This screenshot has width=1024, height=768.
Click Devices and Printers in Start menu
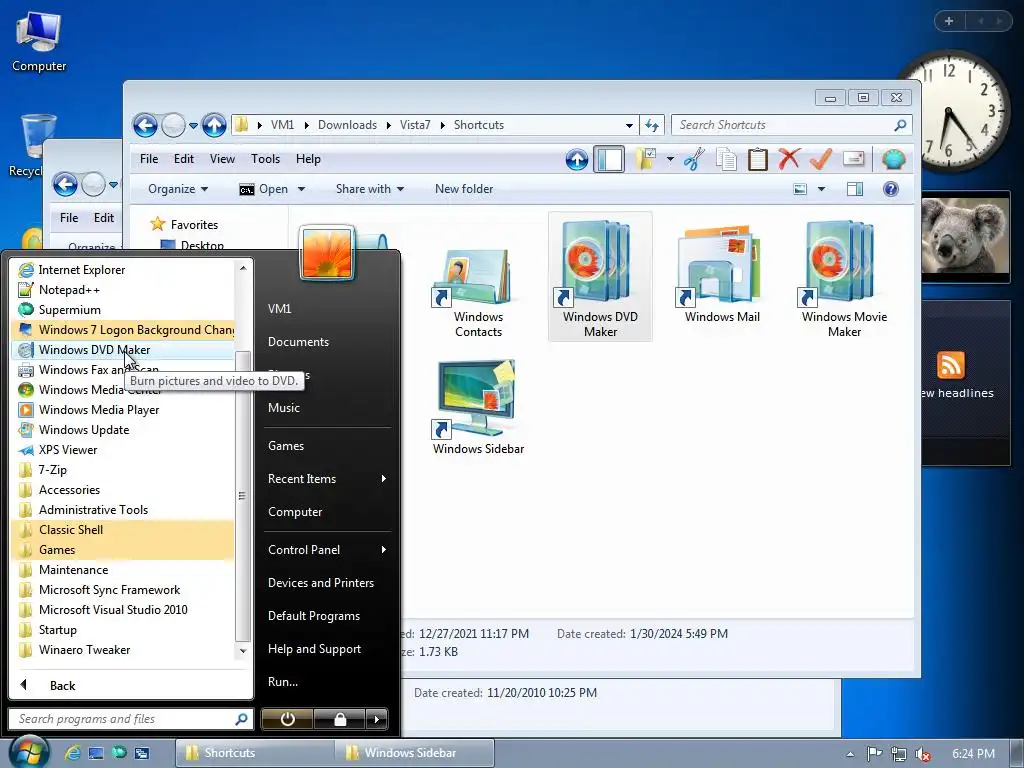(x=327, y=583)
